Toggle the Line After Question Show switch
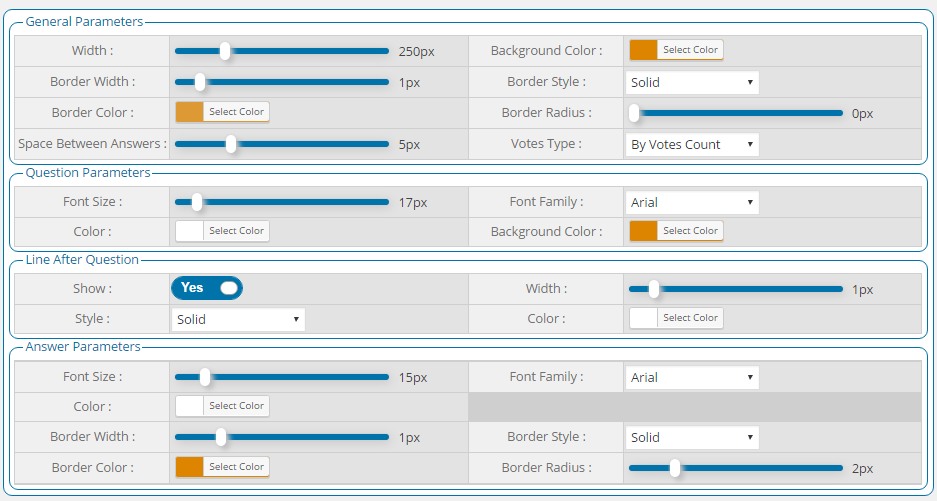937x501 pixels. click(207, 288)
